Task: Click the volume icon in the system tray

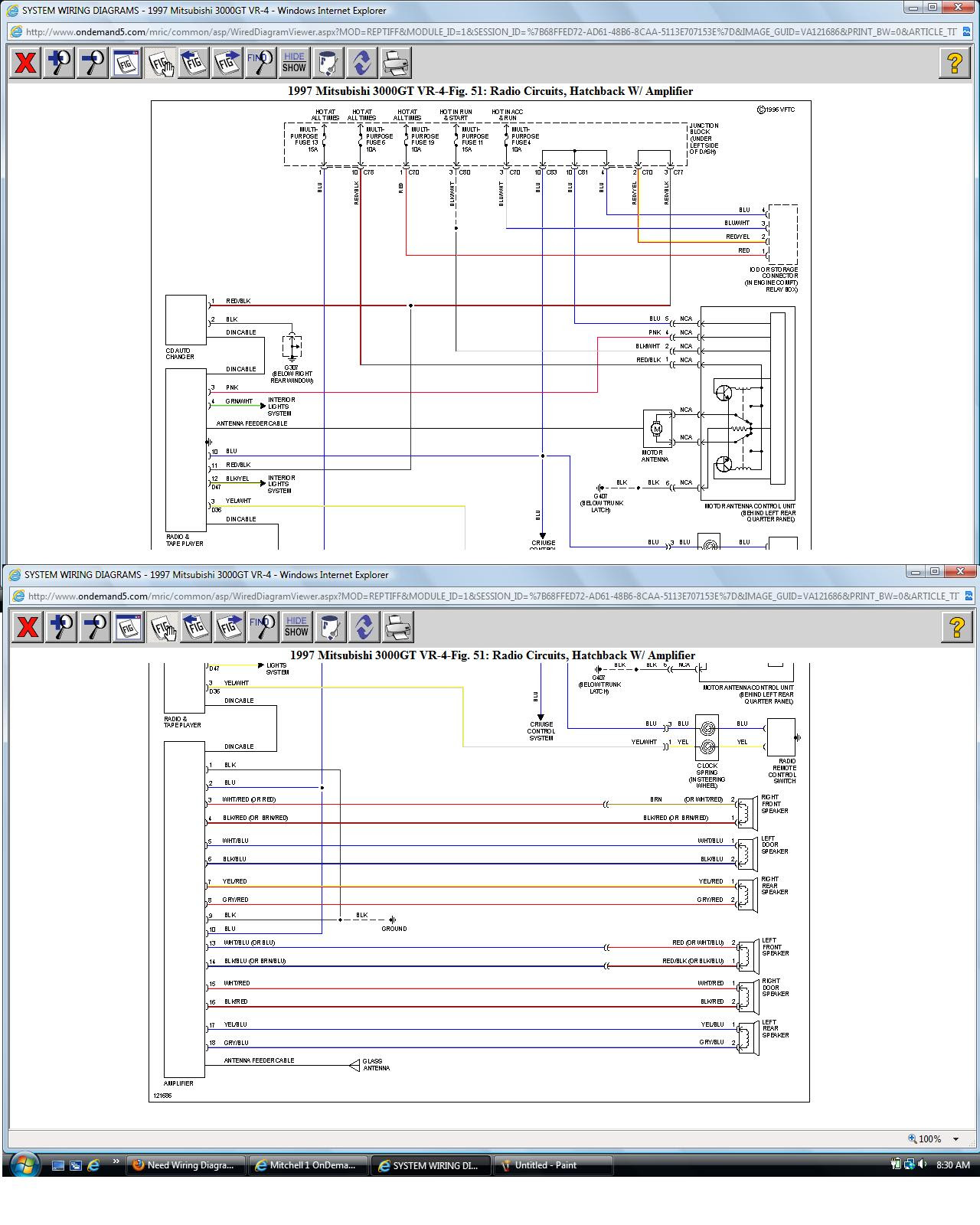Action: click(923, 1165)
